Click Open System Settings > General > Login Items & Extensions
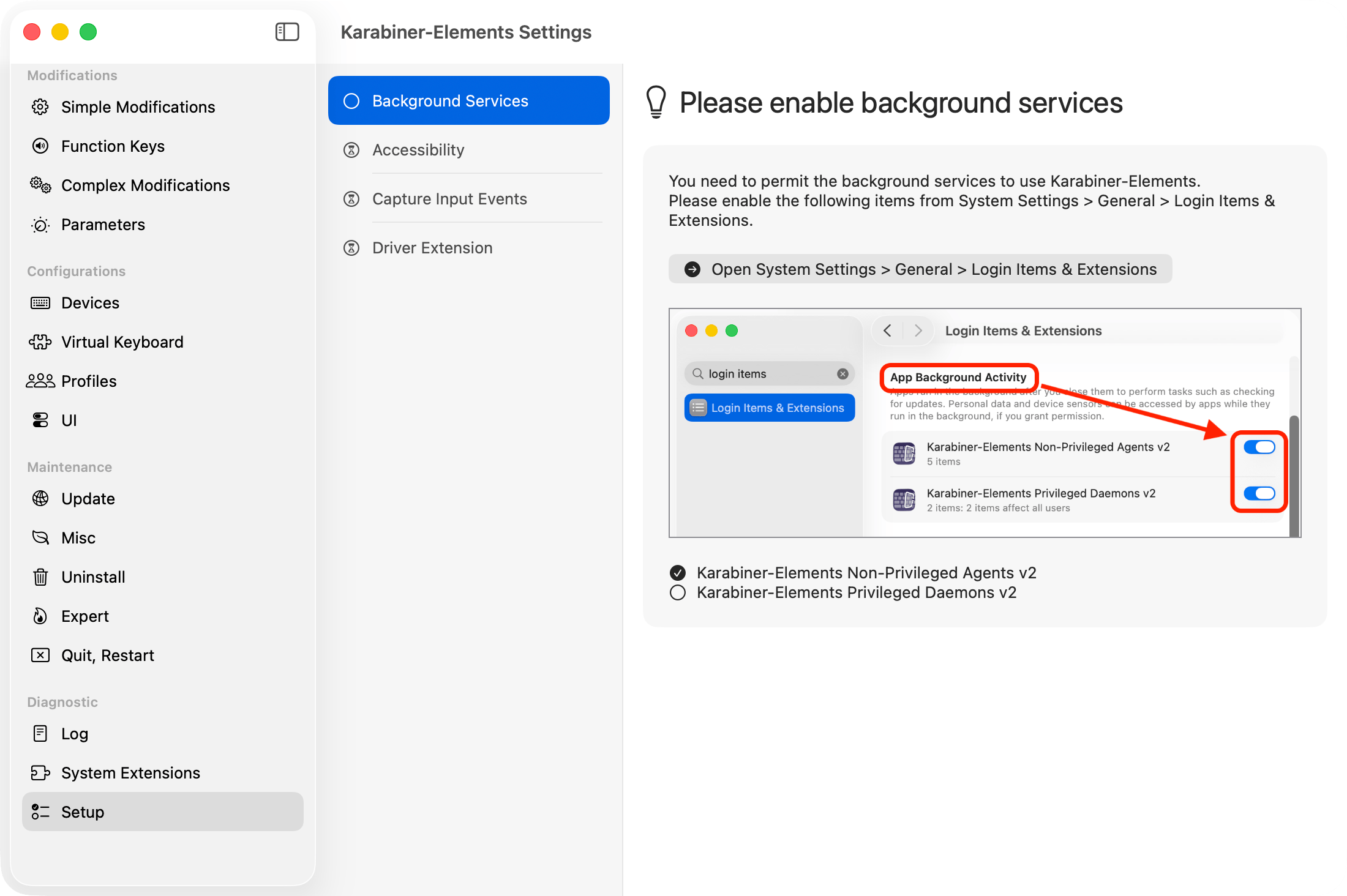Screen dimensions: 1347x896 tap(920, 269)
